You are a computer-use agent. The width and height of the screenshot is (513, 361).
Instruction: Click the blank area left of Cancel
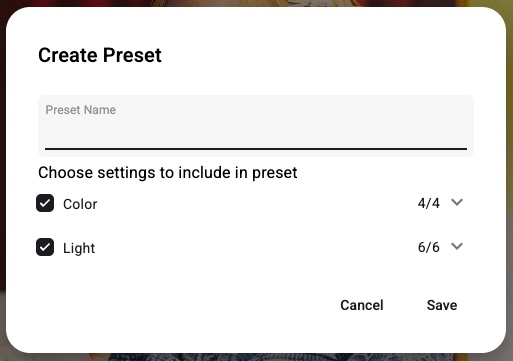[187, 305]
